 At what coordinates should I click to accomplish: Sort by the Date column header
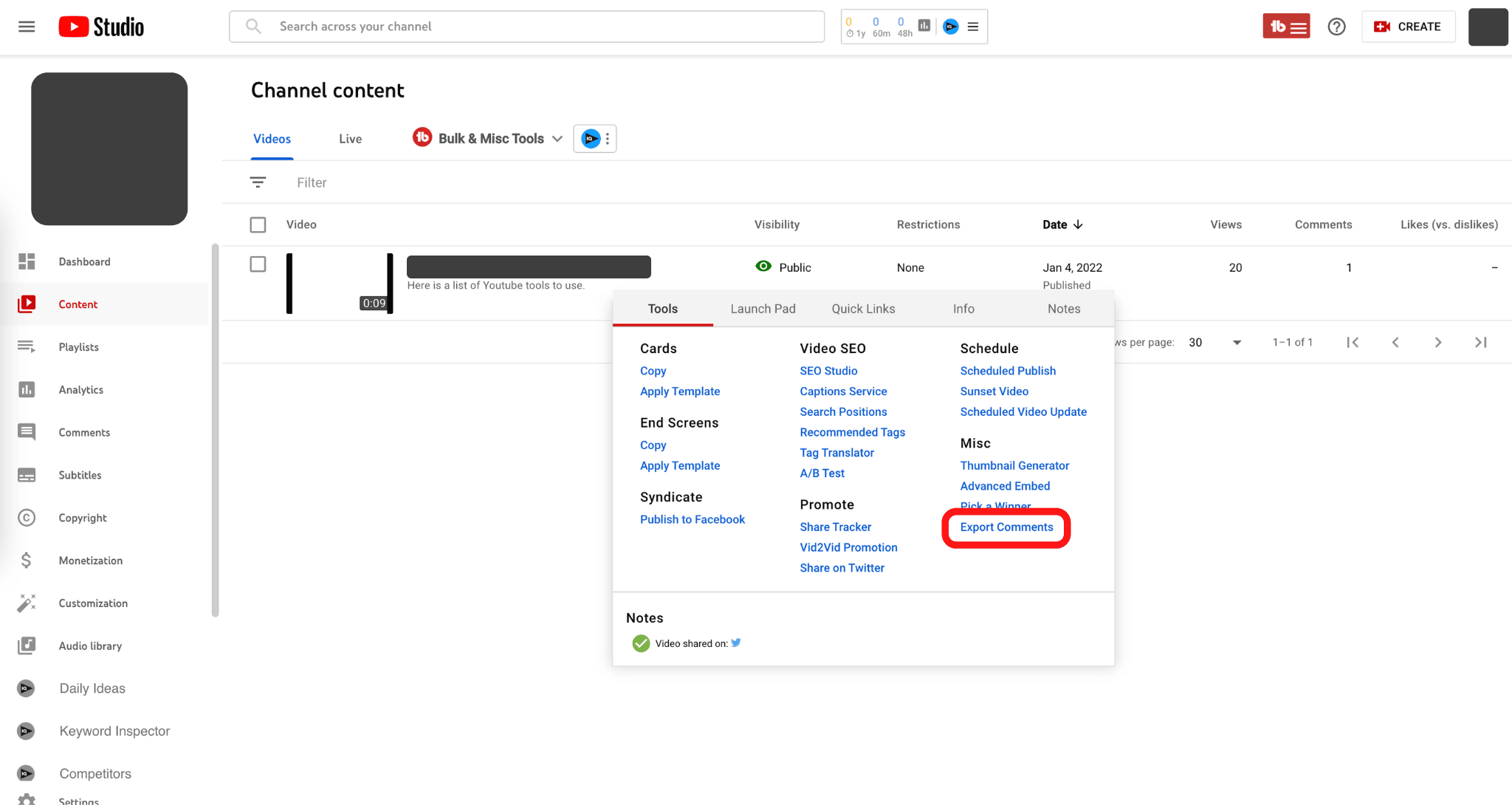(1062, 225)
